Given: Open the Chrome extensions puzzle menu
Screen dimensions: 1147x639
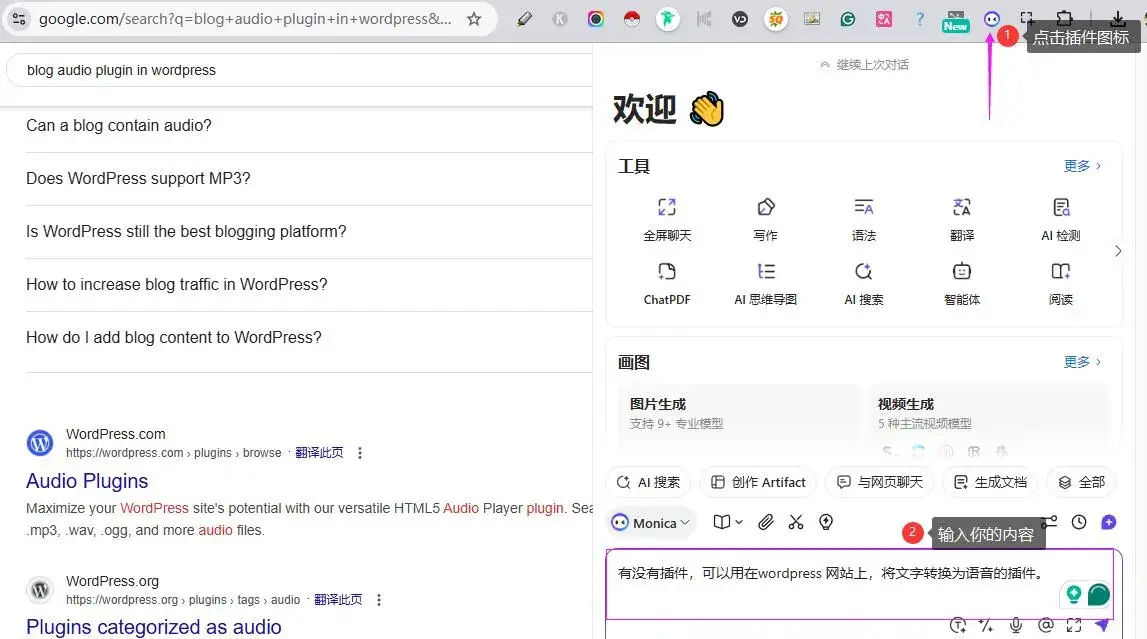Looking at the screenshot, I should (1064, 19).
